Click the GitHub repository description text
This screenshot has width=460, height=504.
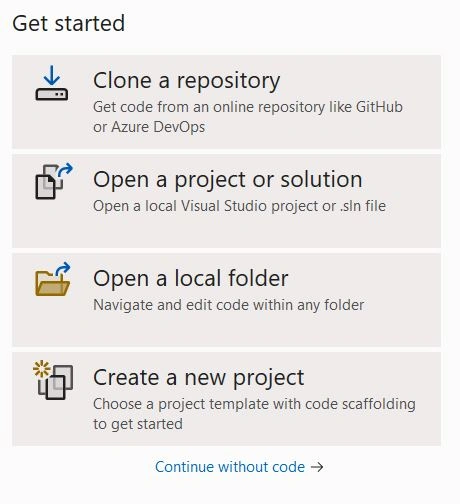248,107
